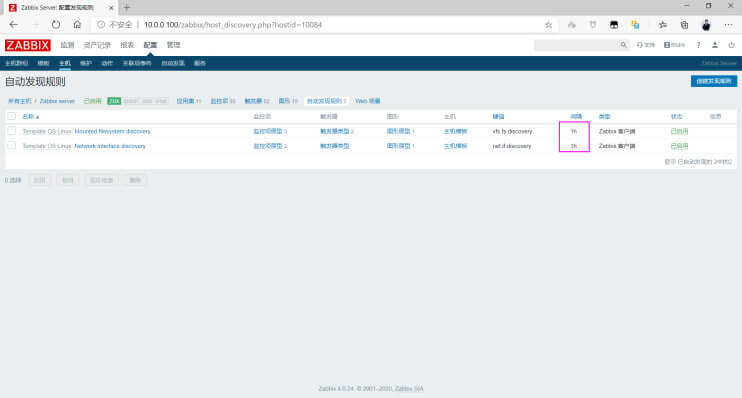The width and height of the screenshot is (742, 398).
Task: Click the Zabbix server breadcrumb link
Action: point(57,101)
